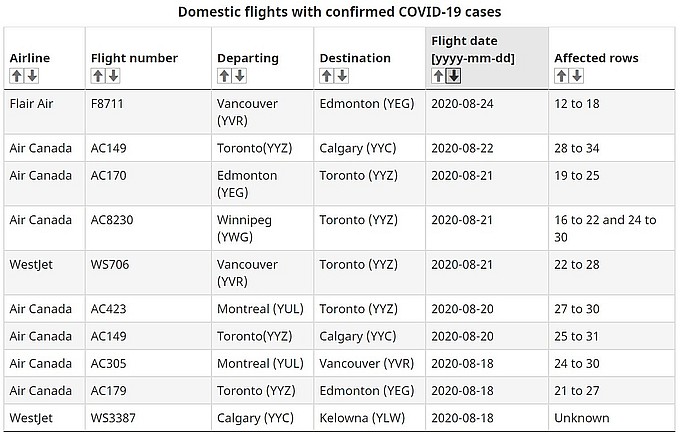Click the table title about confirmed COVID-19 cases

(x=340, y=12)
